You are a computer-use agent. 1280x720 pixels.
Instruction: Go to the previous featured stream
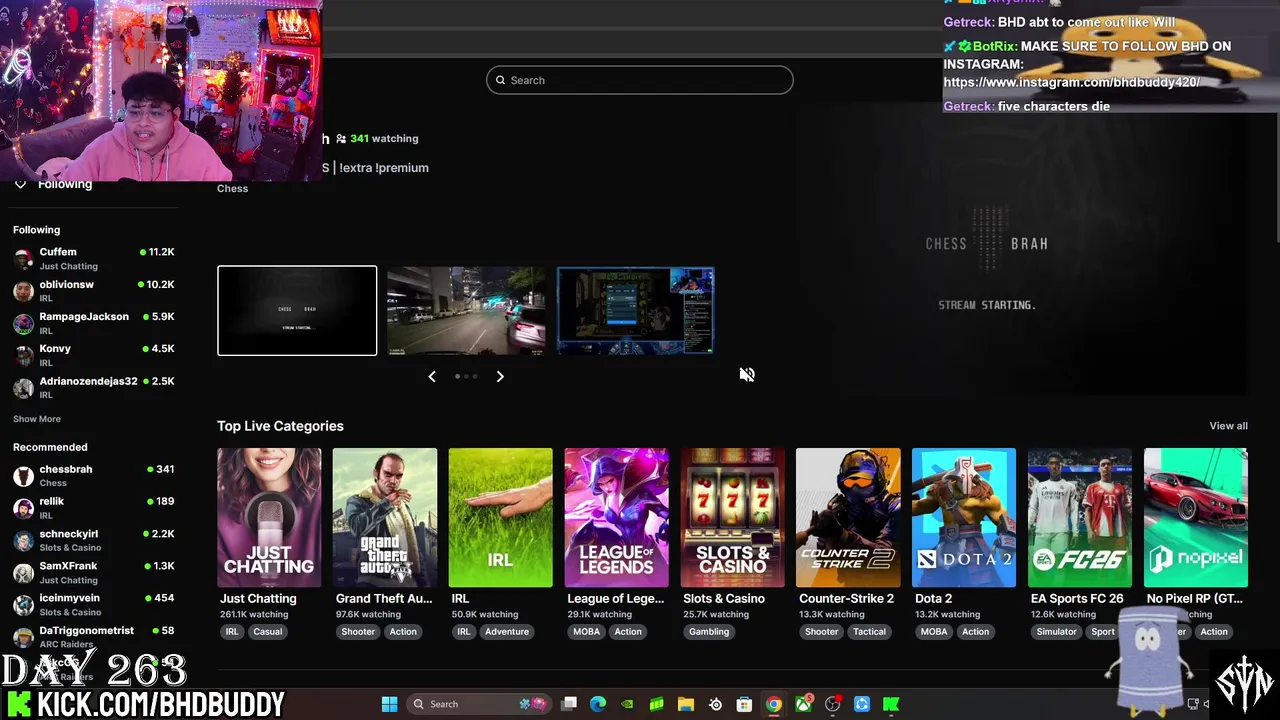click(432, 376)
